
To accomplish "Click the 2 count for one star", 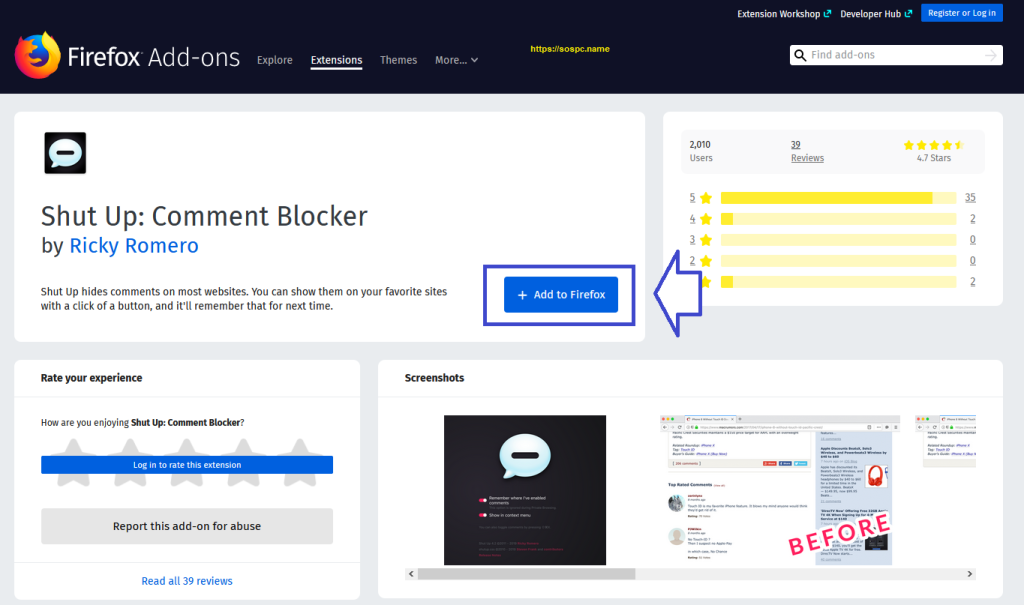I will coord(972,282).
